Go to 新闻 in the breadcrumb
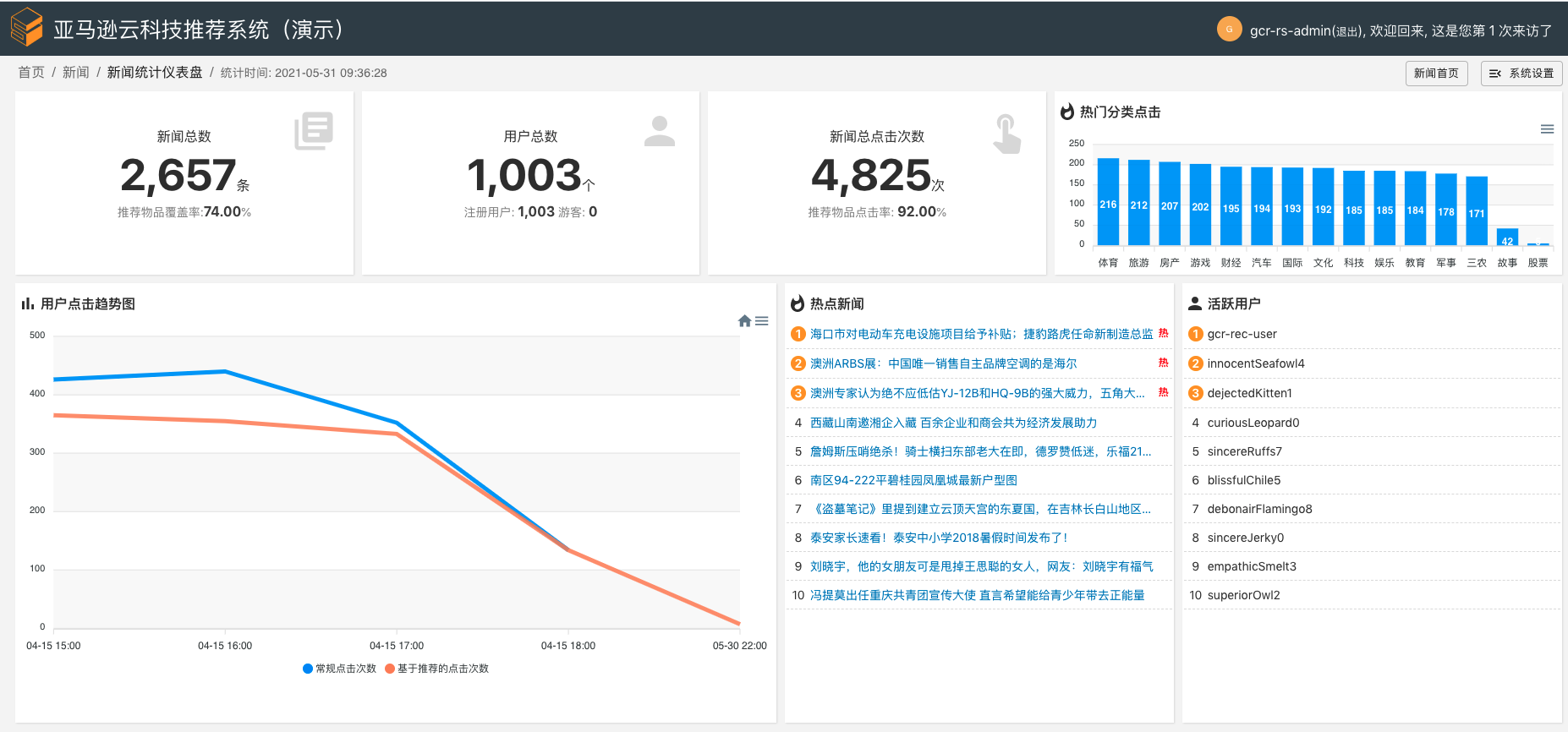This screenshot has height=732, width=1568. pos(76,73)
